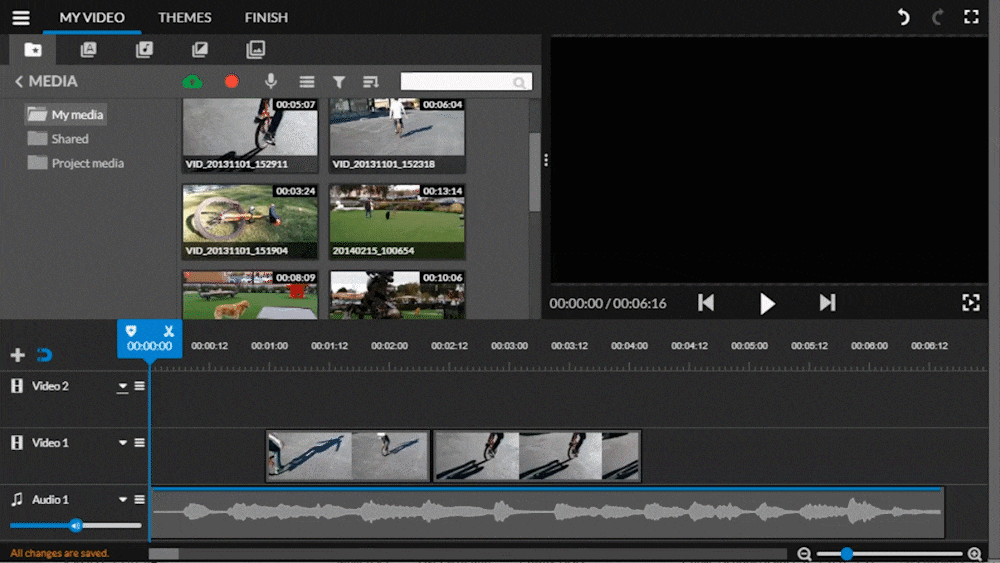Add marker at the playhead
1000x563 pixels.
131,330
